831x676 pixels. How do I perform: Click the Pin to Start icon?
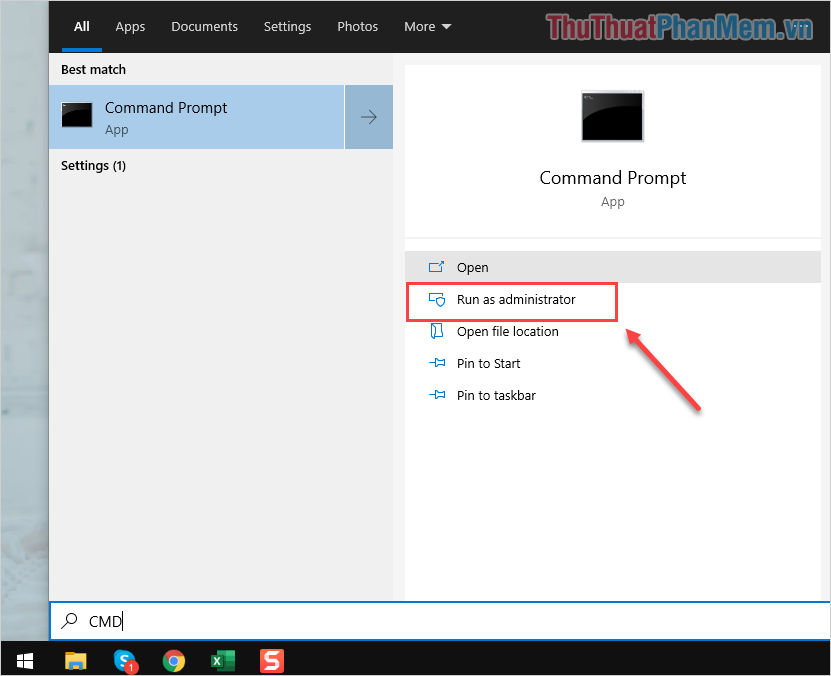click(437, 363)
